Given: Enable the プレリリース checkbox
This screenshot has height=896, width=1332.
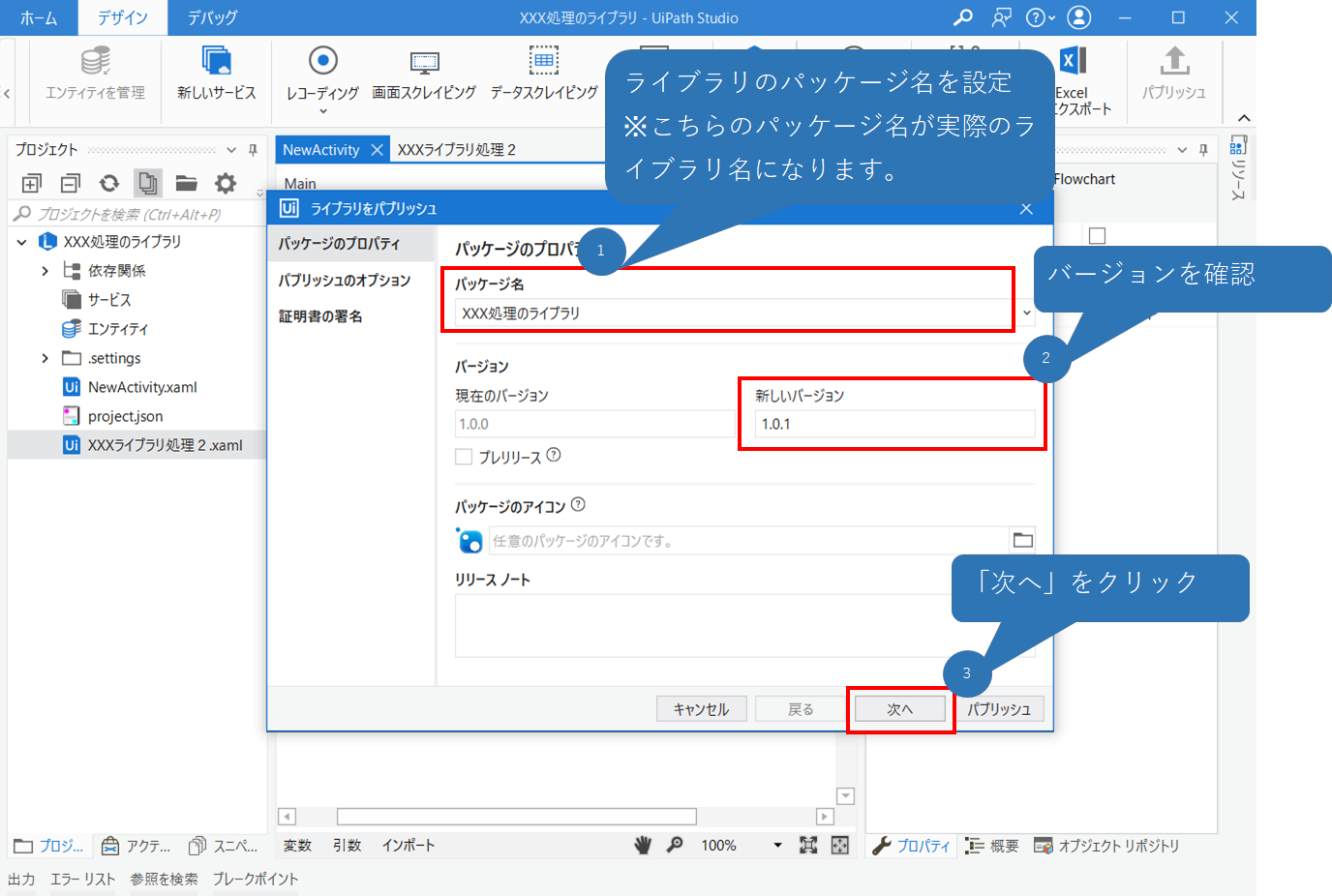Looking at the screenshot, I should 464,457.
